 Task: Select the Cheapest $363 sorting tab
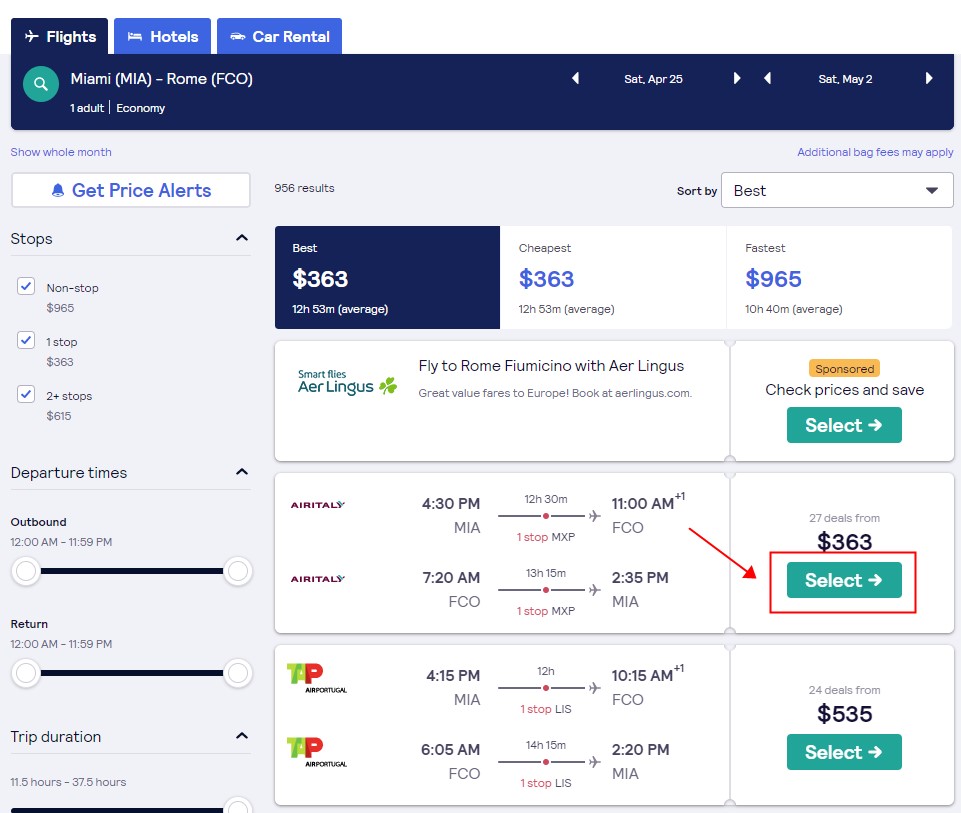click(x=613, y=278)
